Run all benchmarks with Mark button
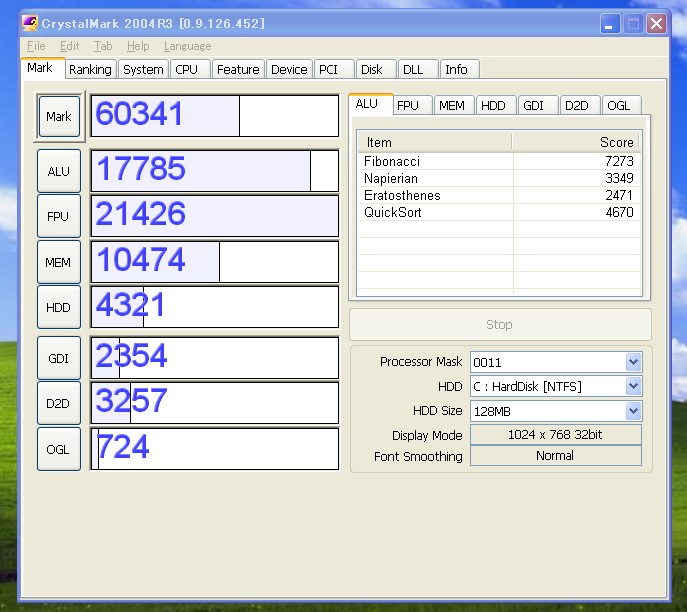The height and width of the screenshot is (612, 687). click(59, 117)
